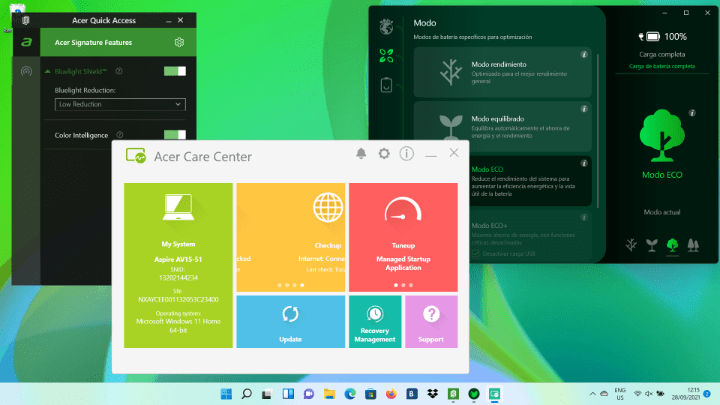Viewport: 720px width, 405px height.
Task: Click Carga de batería completa link
Action: [x=662, y=66]
